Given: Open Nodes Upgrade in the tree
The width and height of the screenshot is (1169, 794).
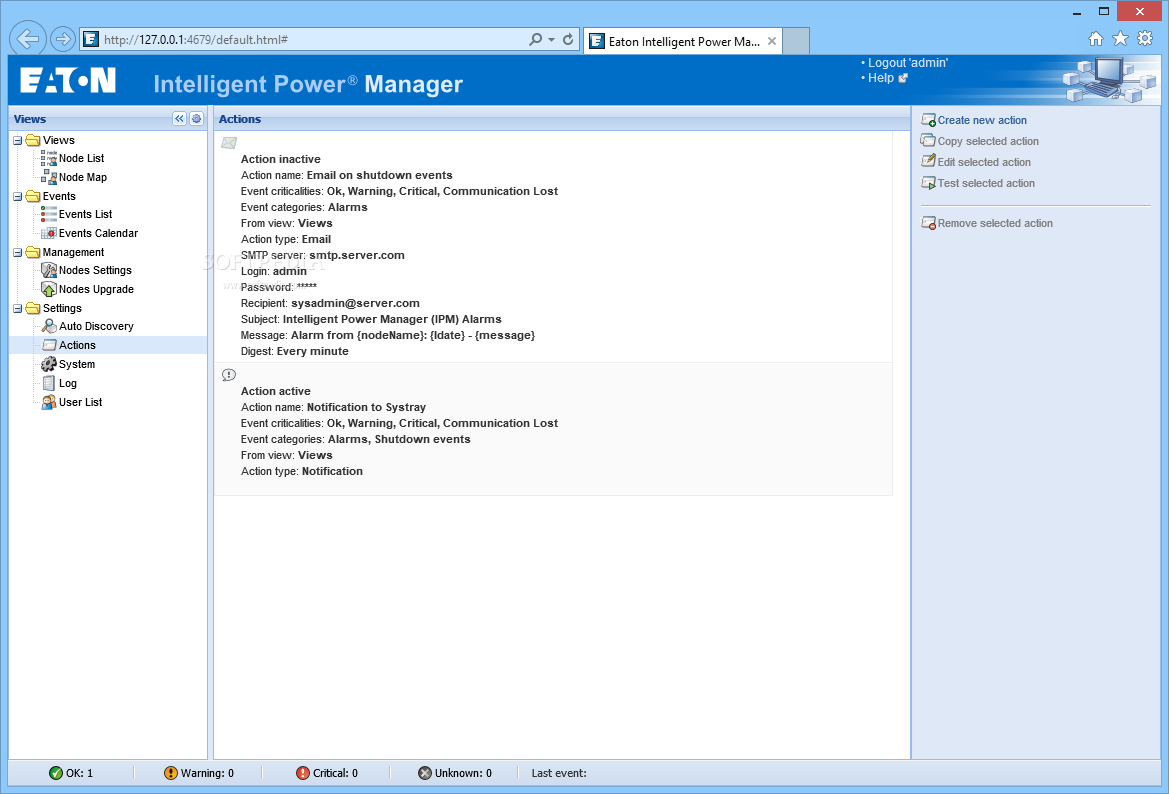Looking at the screenshot, I should click(96, 289).
